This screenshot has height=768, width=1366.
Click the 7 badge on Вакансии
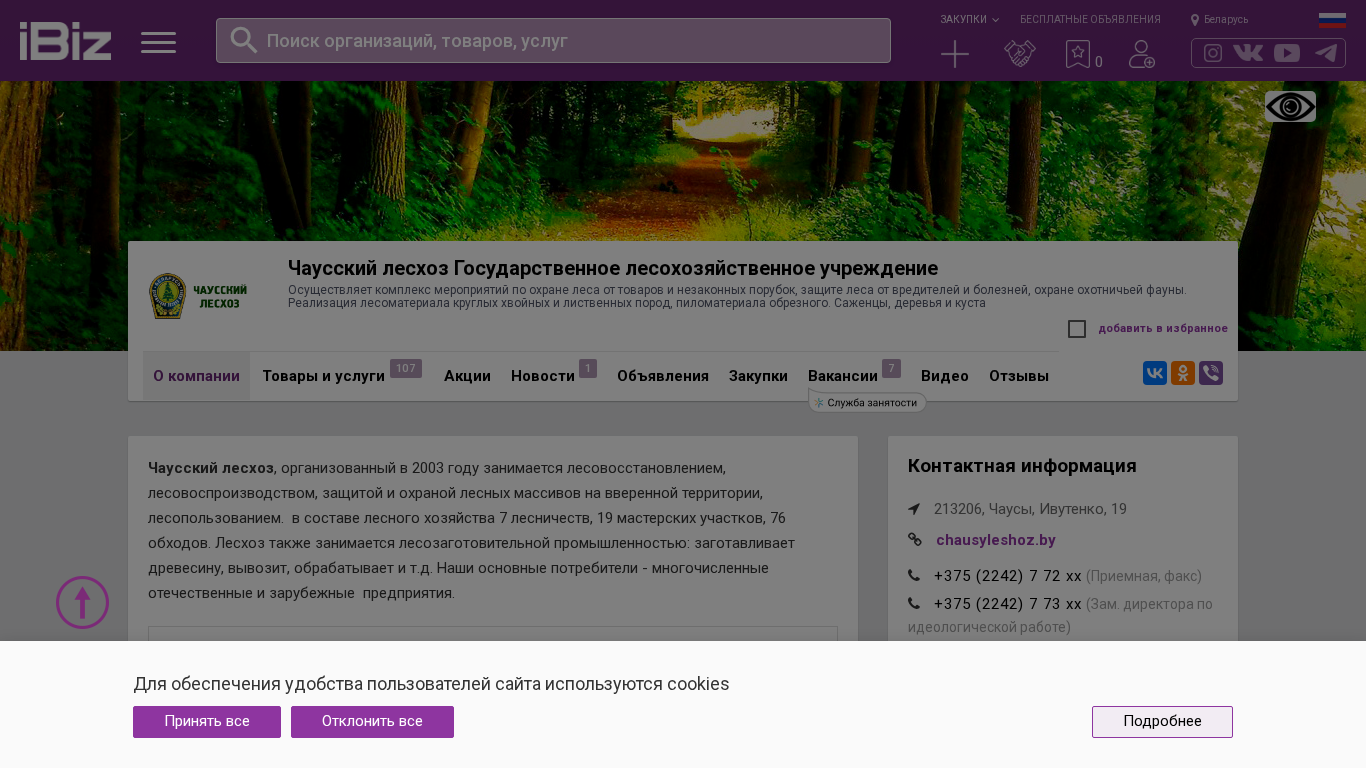pos(892,369)
